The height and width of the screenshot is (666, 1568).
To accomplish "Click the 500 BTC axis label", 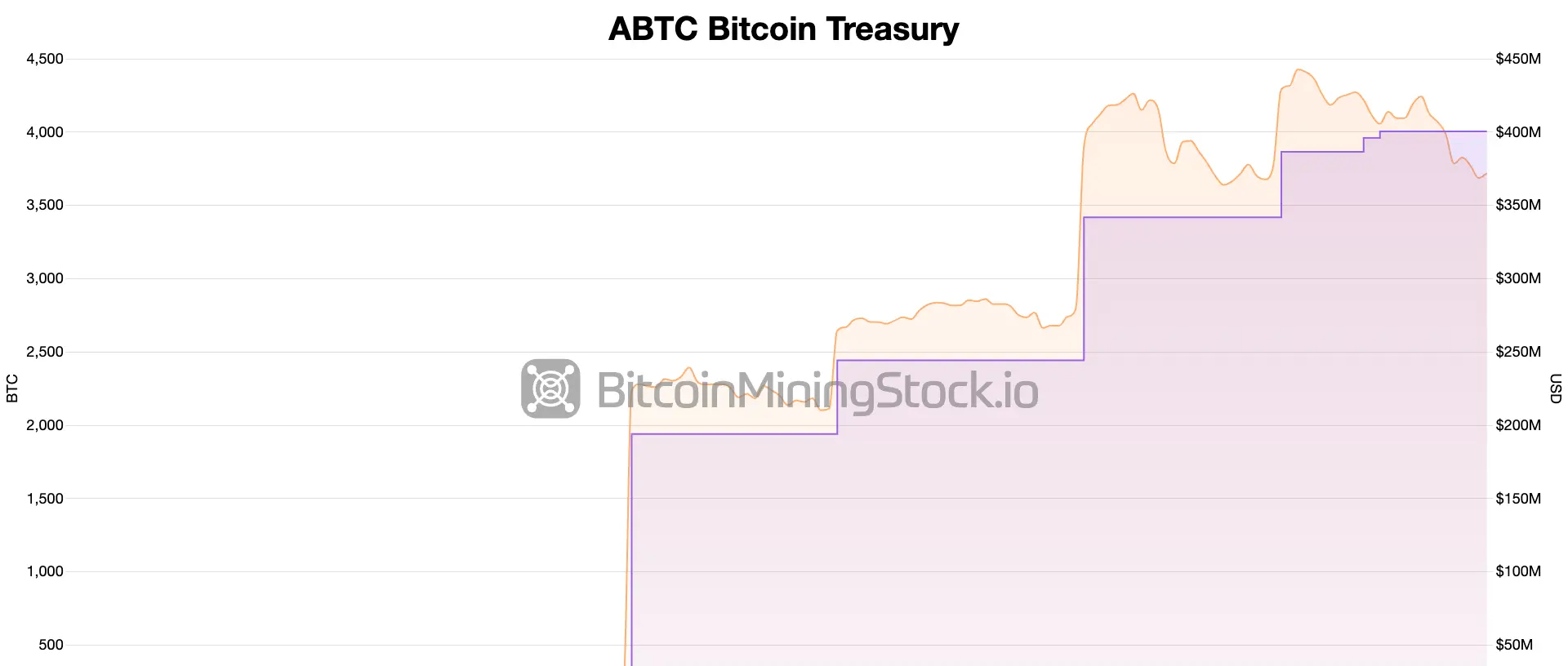I will click(51, 645).
